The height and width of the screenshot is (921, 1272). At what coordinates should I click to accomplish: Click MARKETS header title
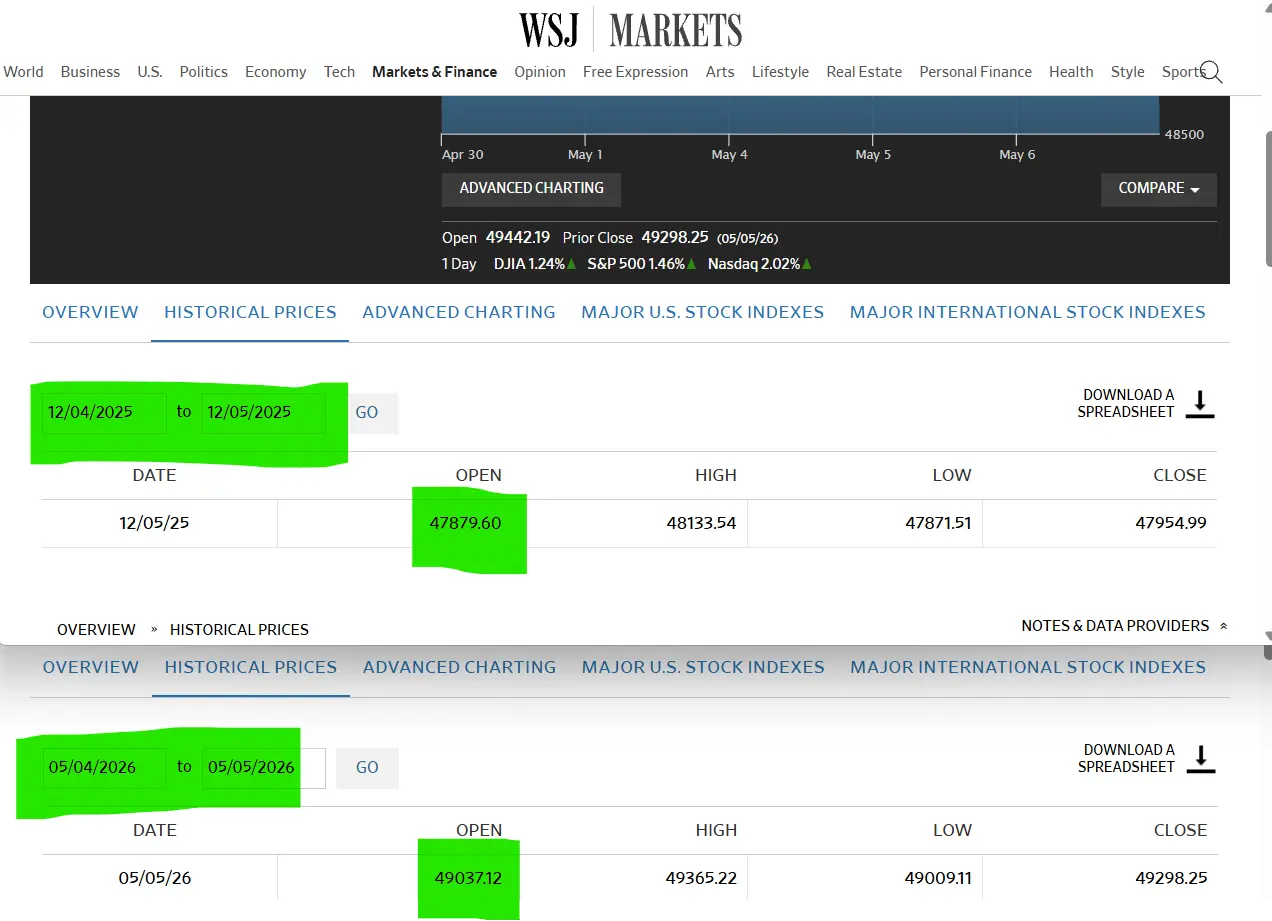[x=676, y=30]
